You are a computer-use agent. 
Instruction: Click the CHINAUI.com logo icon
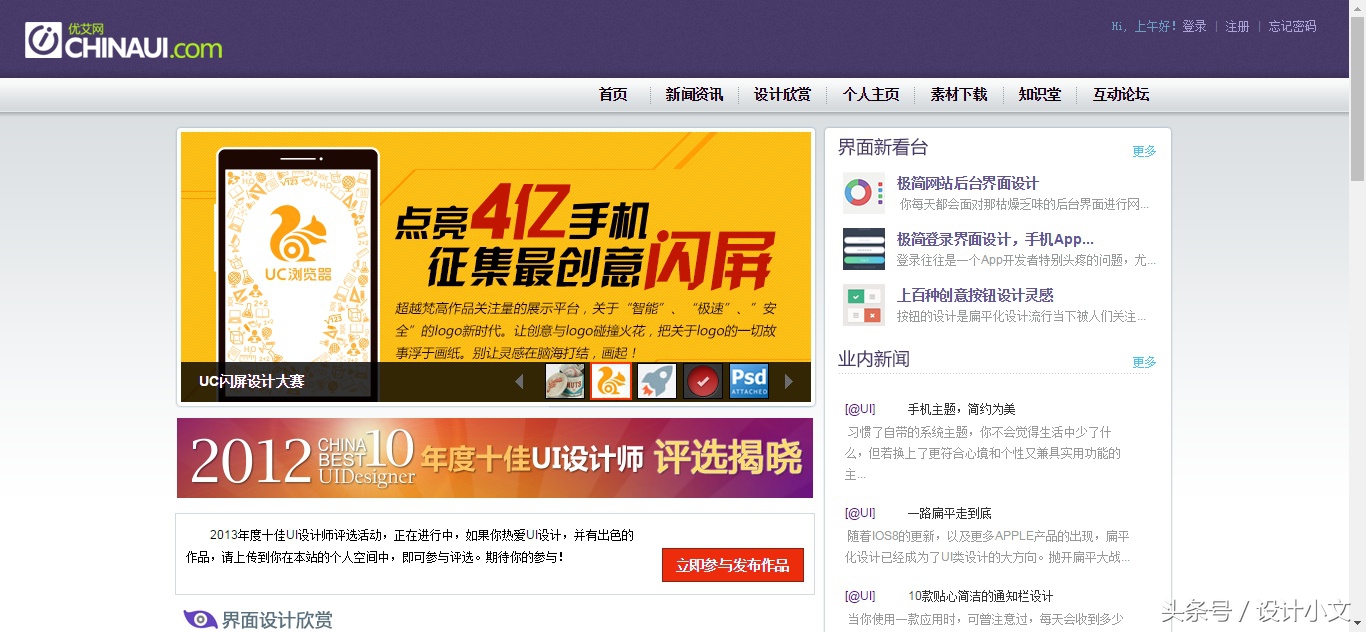click(42, 38)
